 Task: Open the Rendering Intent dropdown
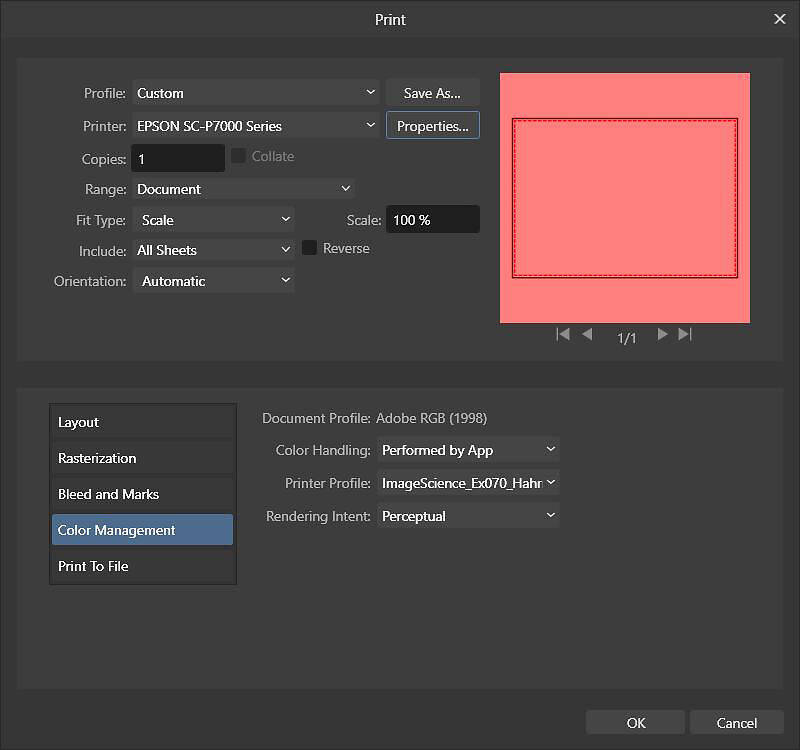point(467,516)
